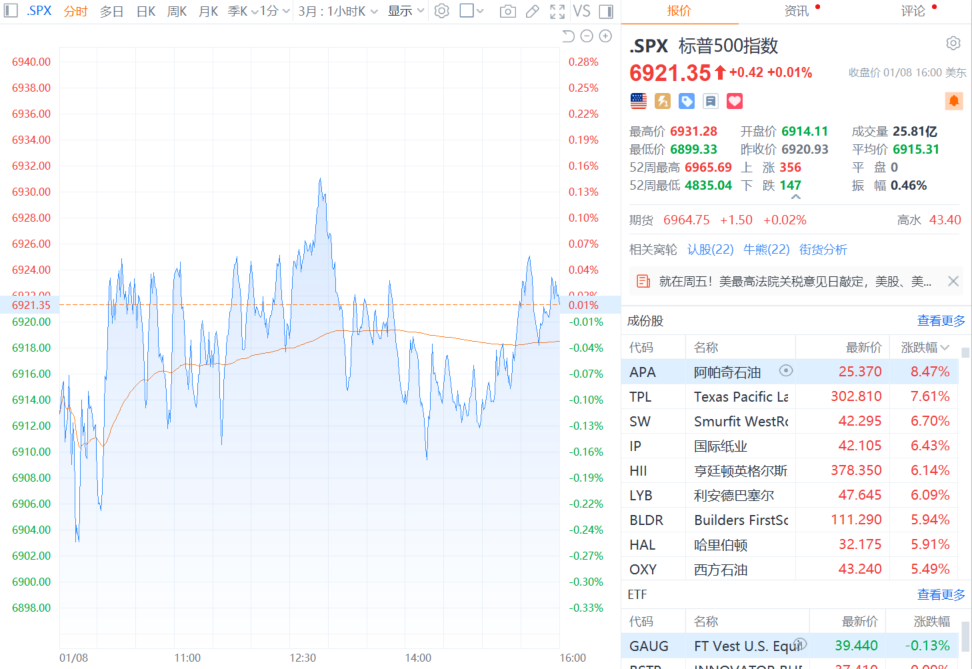Select the HII 亨廷顿英格尔斯 row

[x=789, y=471]
